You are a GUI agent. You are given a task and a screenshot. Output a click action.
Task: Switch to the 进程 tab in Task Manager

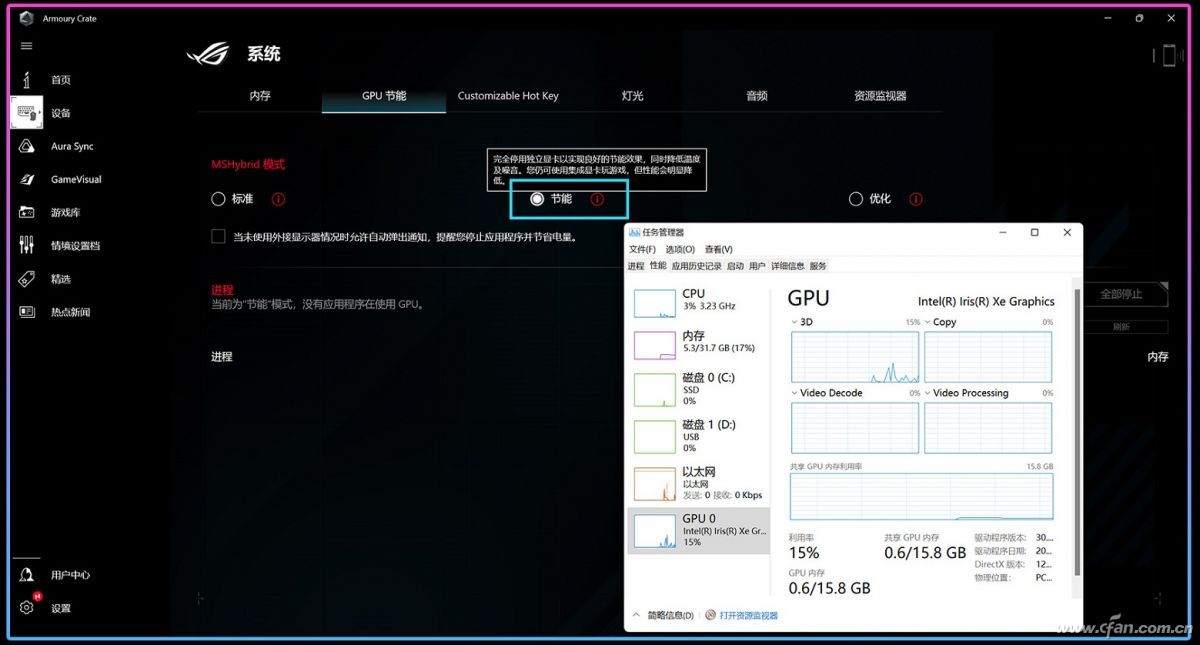click(x=636, y=266)
